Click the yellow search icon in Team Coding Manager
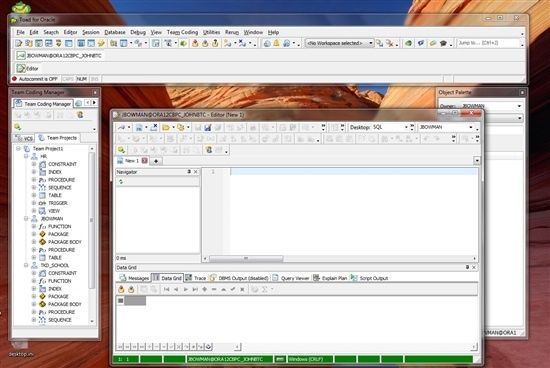Screen dimensions: 550x368 (x=18, y=127)
